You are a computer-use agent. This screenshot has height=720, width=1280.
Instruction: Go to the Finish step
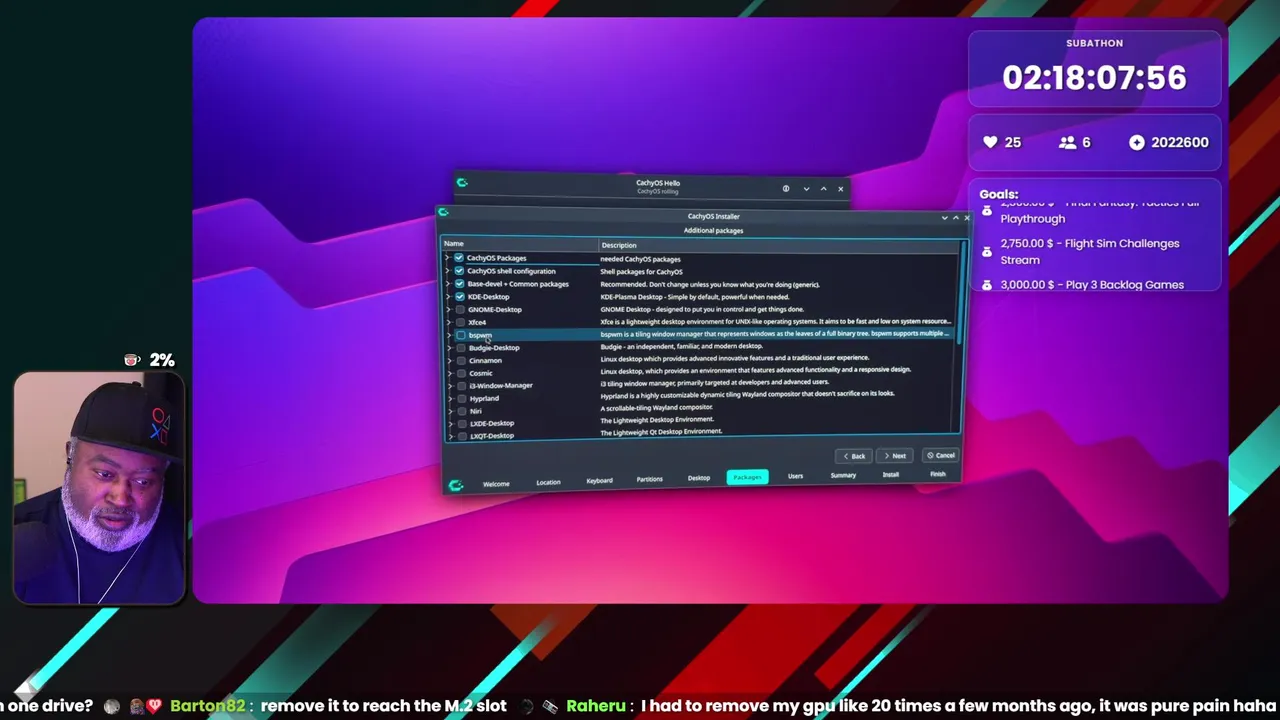click(x=937, y=473)
